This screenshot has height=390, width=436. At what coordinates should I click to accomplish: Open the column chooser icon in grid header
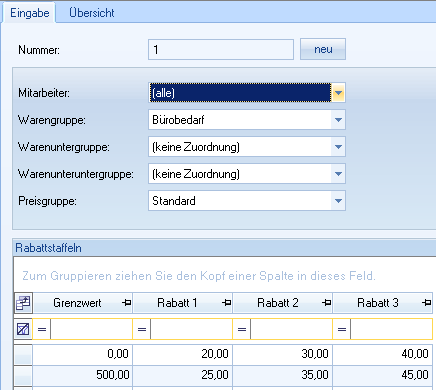point(23,303)
